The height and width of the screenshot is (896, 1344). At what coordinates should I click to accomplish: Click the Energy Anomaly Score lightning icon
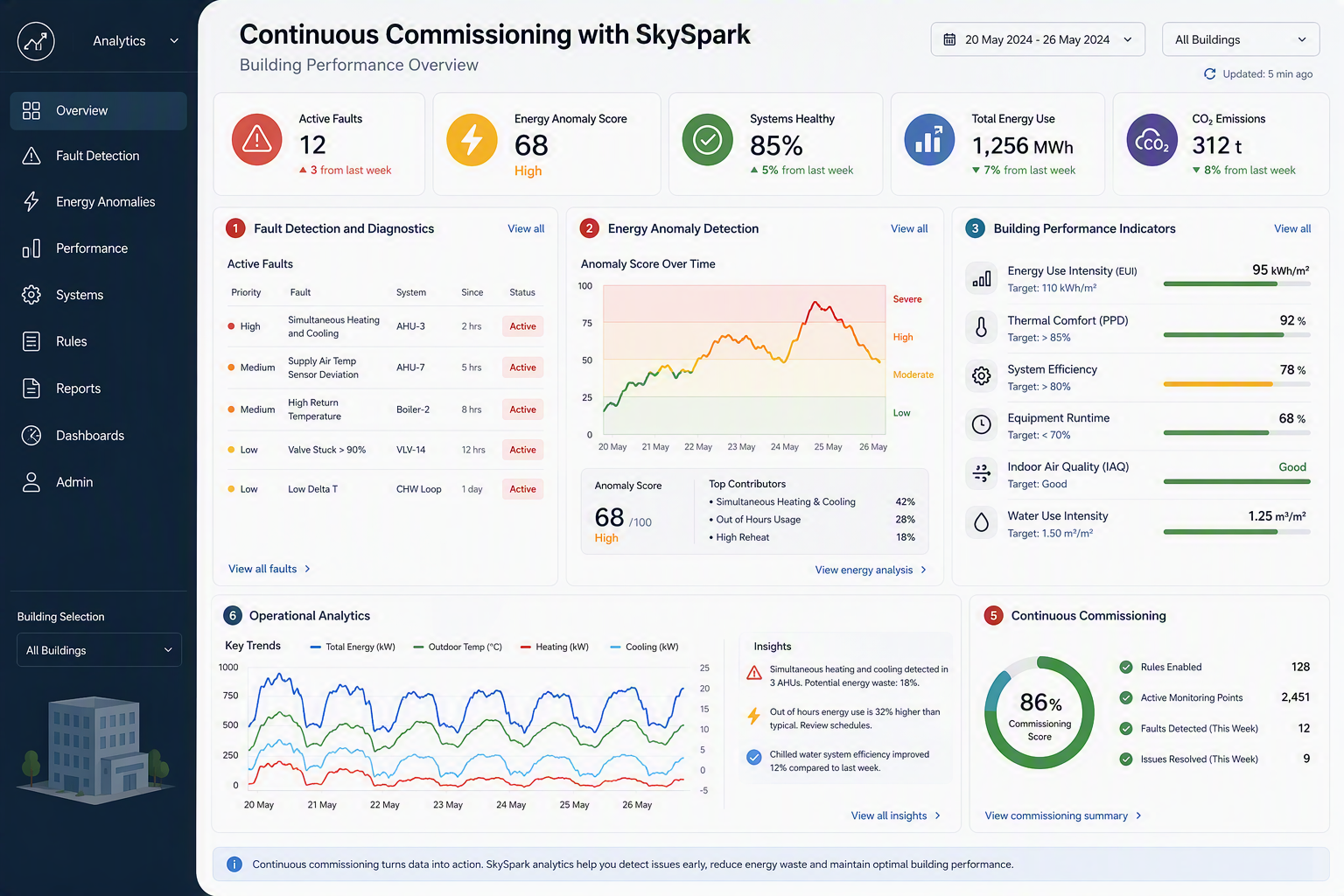coord(472,139)
